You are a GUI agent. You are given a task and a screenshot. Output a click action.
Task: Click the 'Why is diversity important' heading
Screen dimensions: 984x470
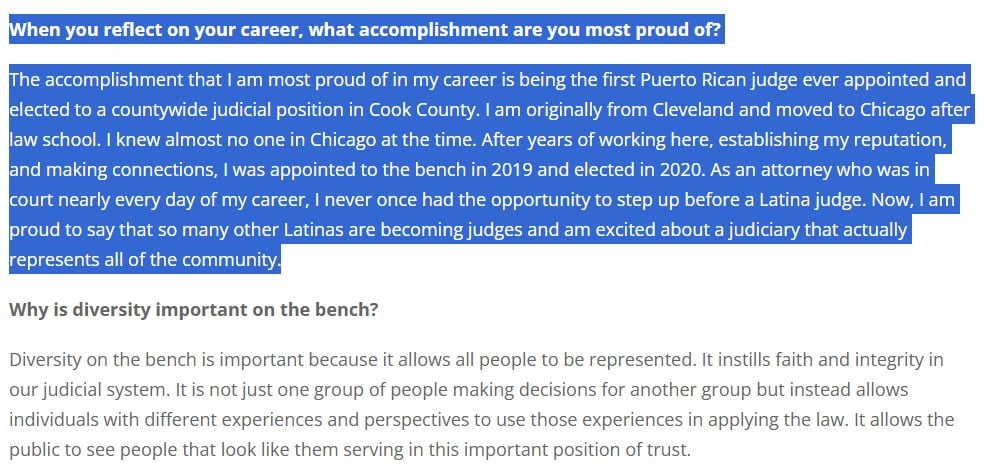tap(193, 309)
